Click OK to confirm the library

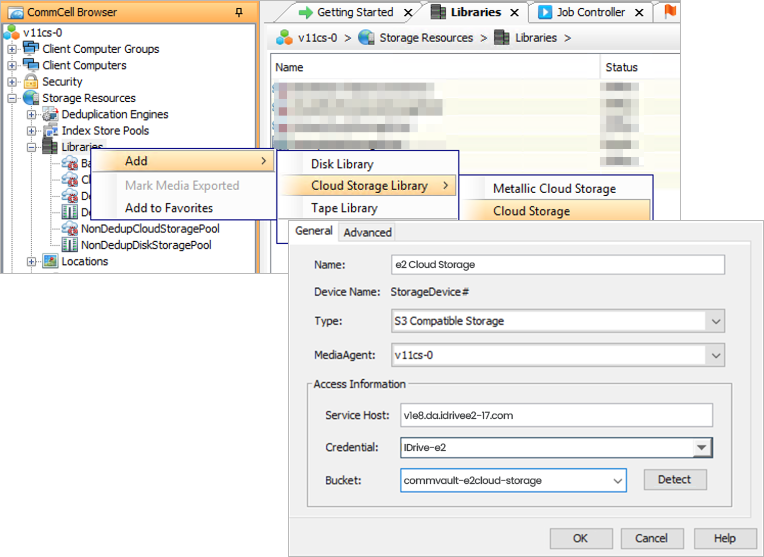(581, 538)
